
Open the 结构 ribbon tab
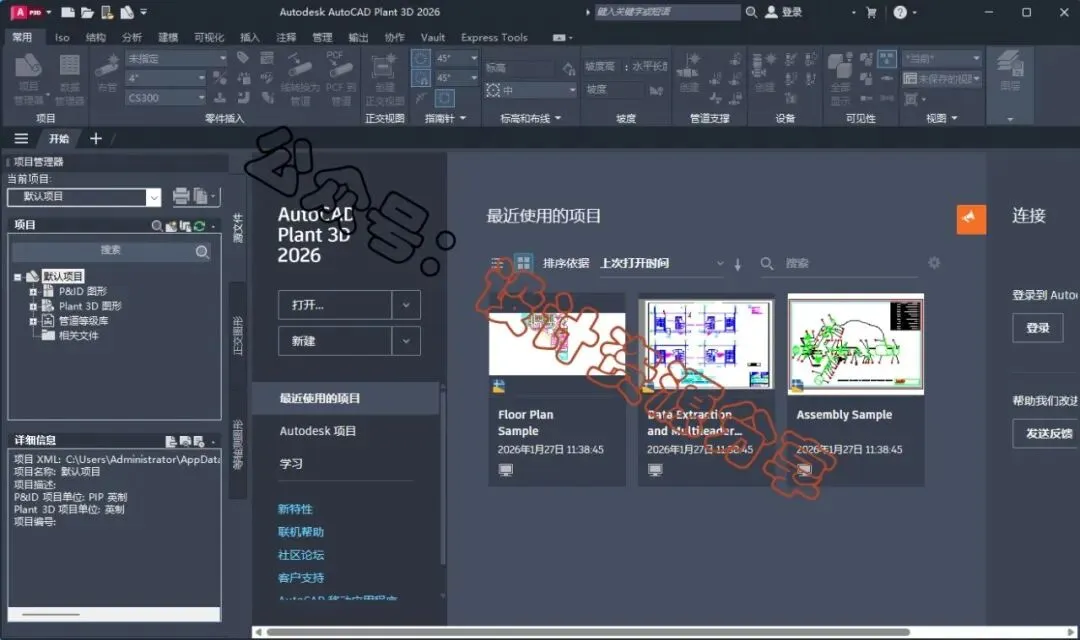[96, 37]
